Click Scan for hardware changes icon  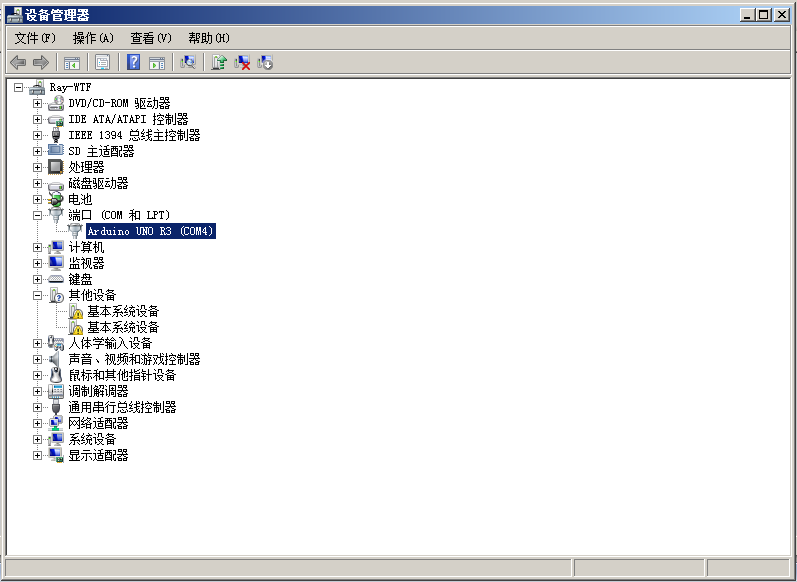188,62
